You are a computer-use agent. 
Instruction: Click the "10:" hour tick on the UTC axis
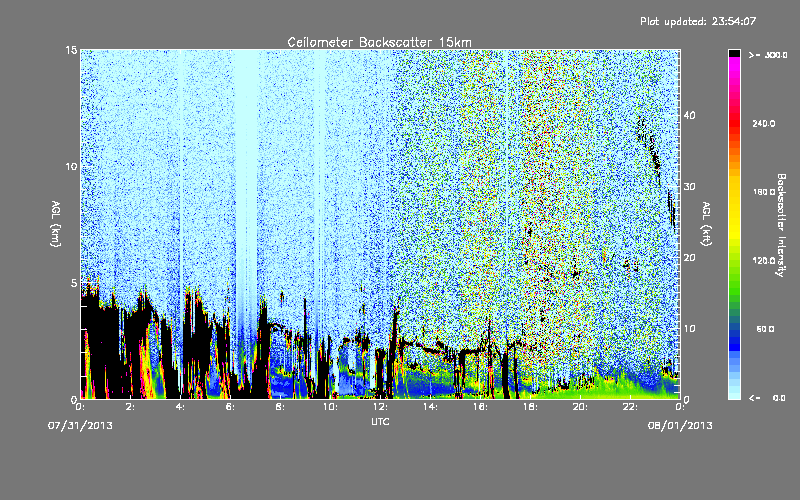point(330,407)
